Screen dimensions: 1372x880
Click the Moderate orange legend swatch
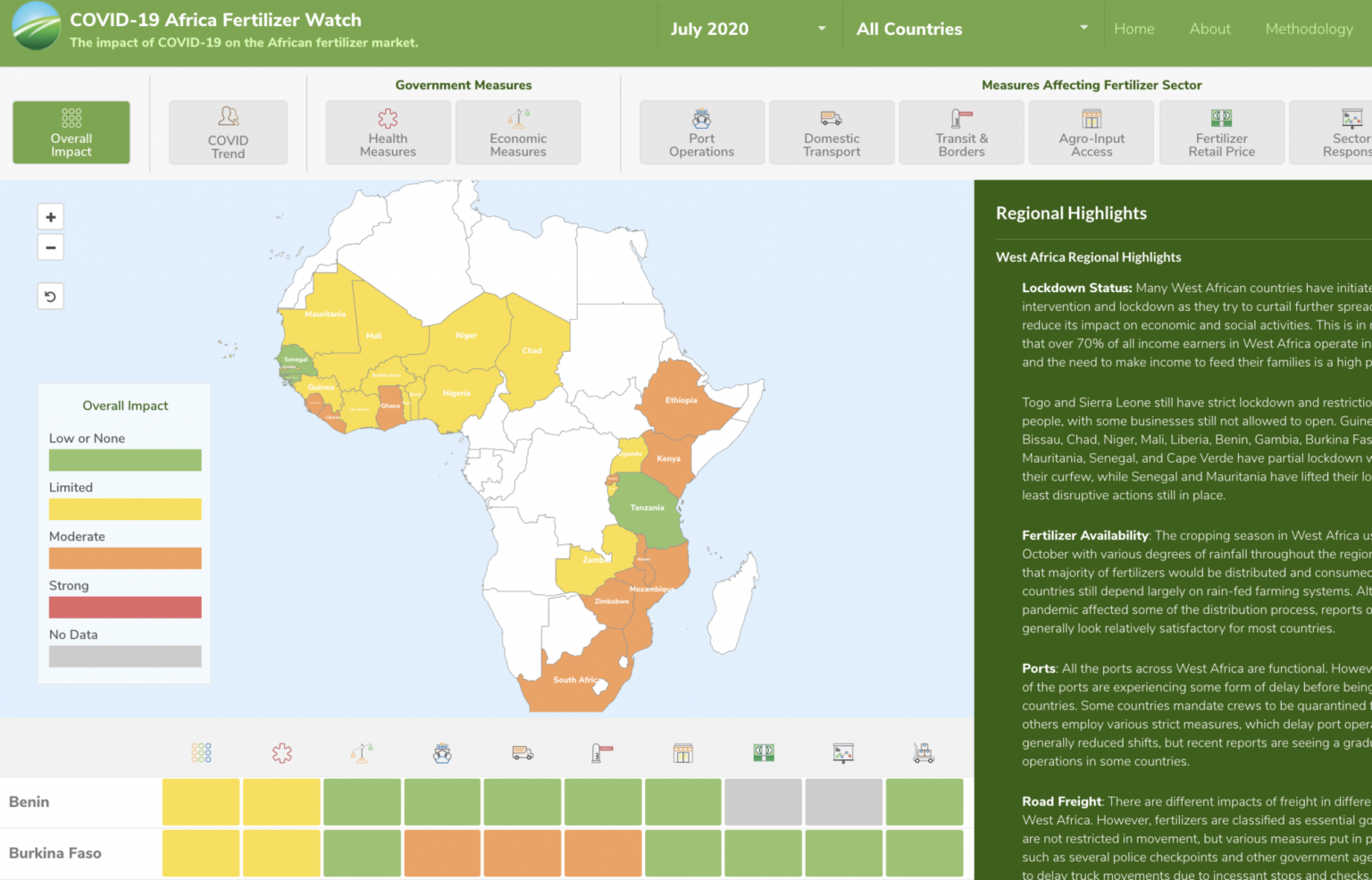(124, 557)
